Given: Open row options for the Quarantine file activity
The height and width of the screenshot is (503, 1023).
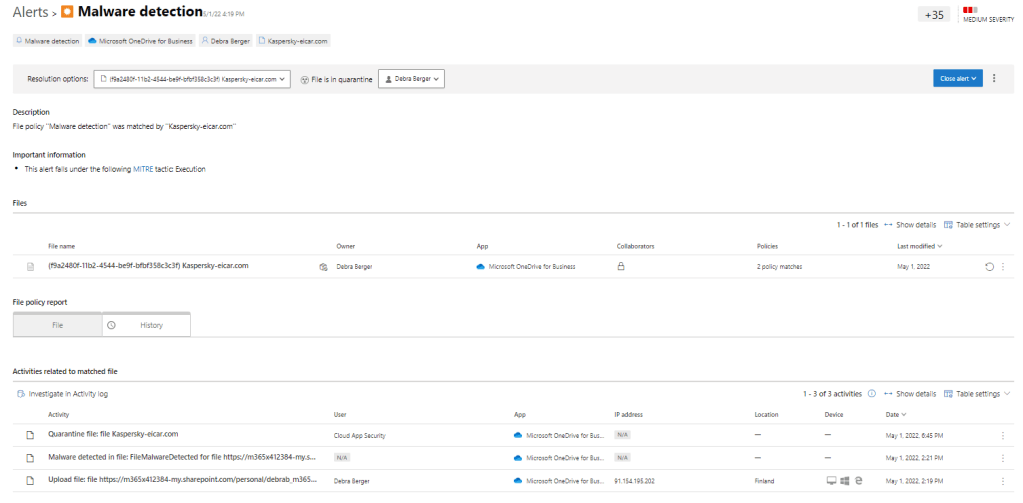Looking at the screenshot, I should point(1002,435).
